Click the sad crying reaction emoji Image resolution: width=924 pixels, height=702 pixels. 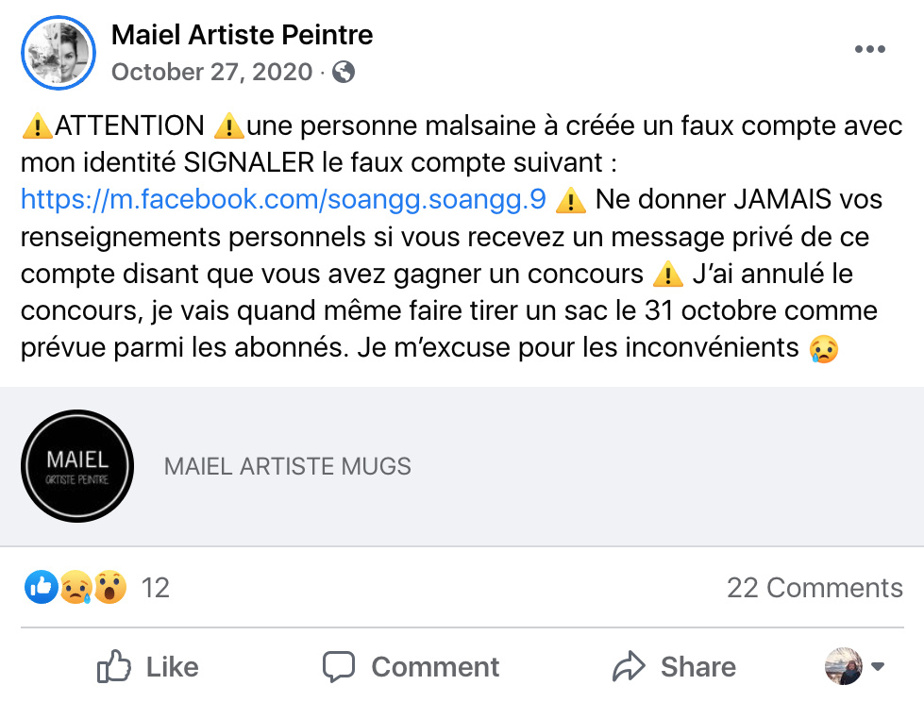tap(76, 587)
